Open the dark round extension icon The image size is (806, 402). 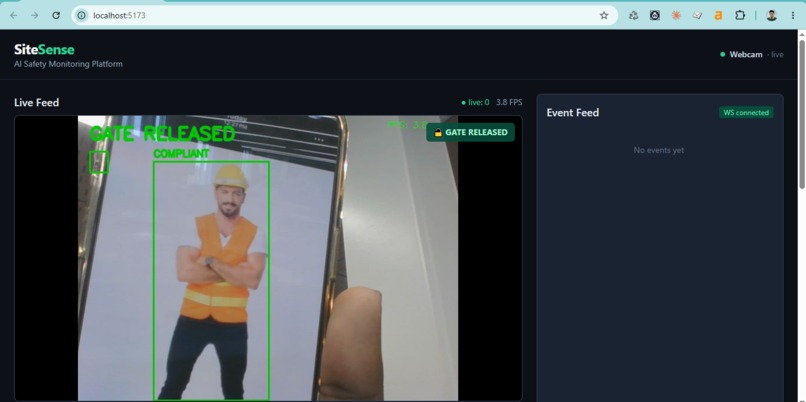[654, 15]
